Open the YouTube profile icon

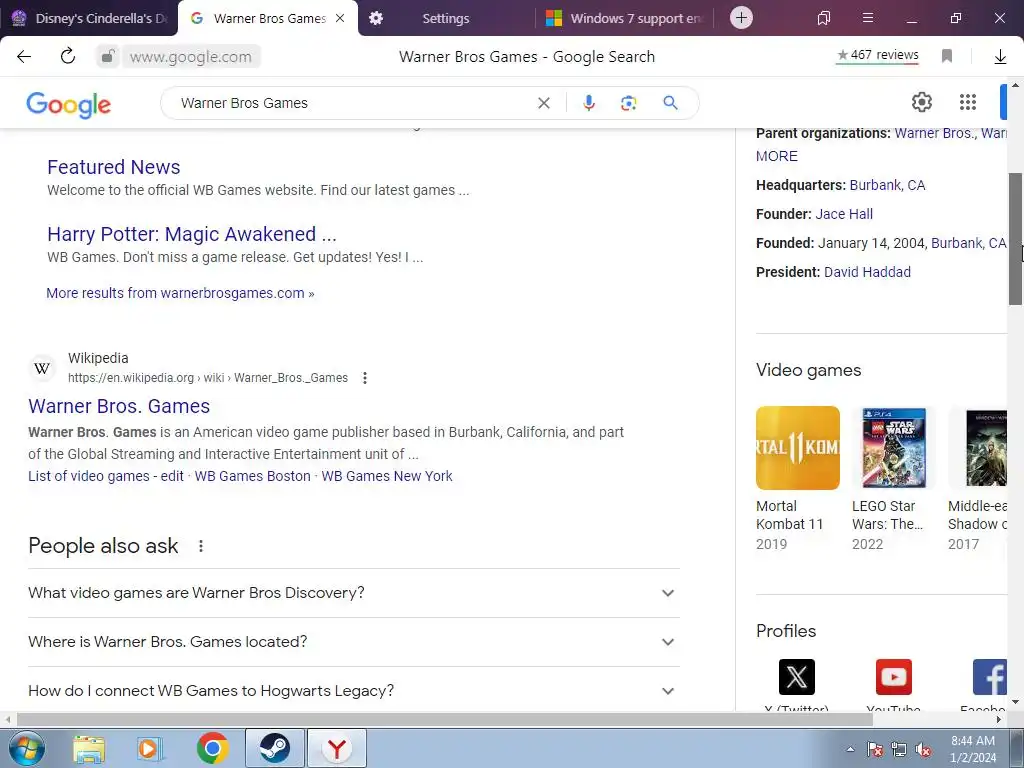[x=893, y=677]
